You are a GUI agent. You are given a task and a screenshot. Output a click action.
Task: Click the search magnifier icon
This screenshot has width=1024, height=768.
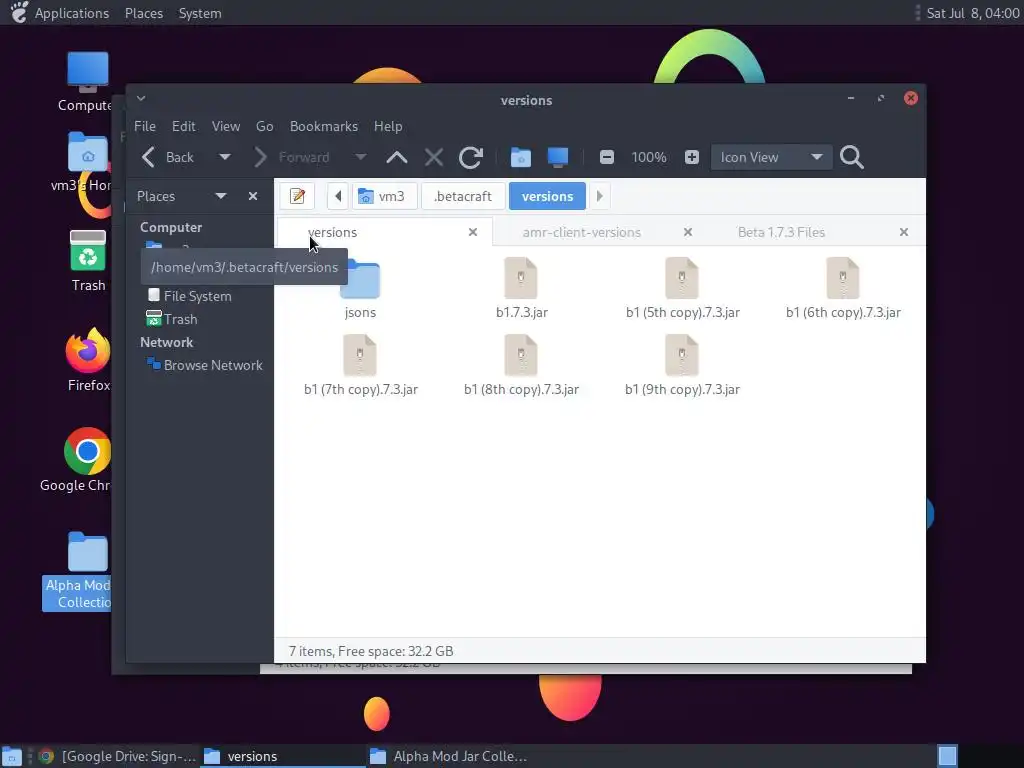pyautogui.click(x=852, y=157)
